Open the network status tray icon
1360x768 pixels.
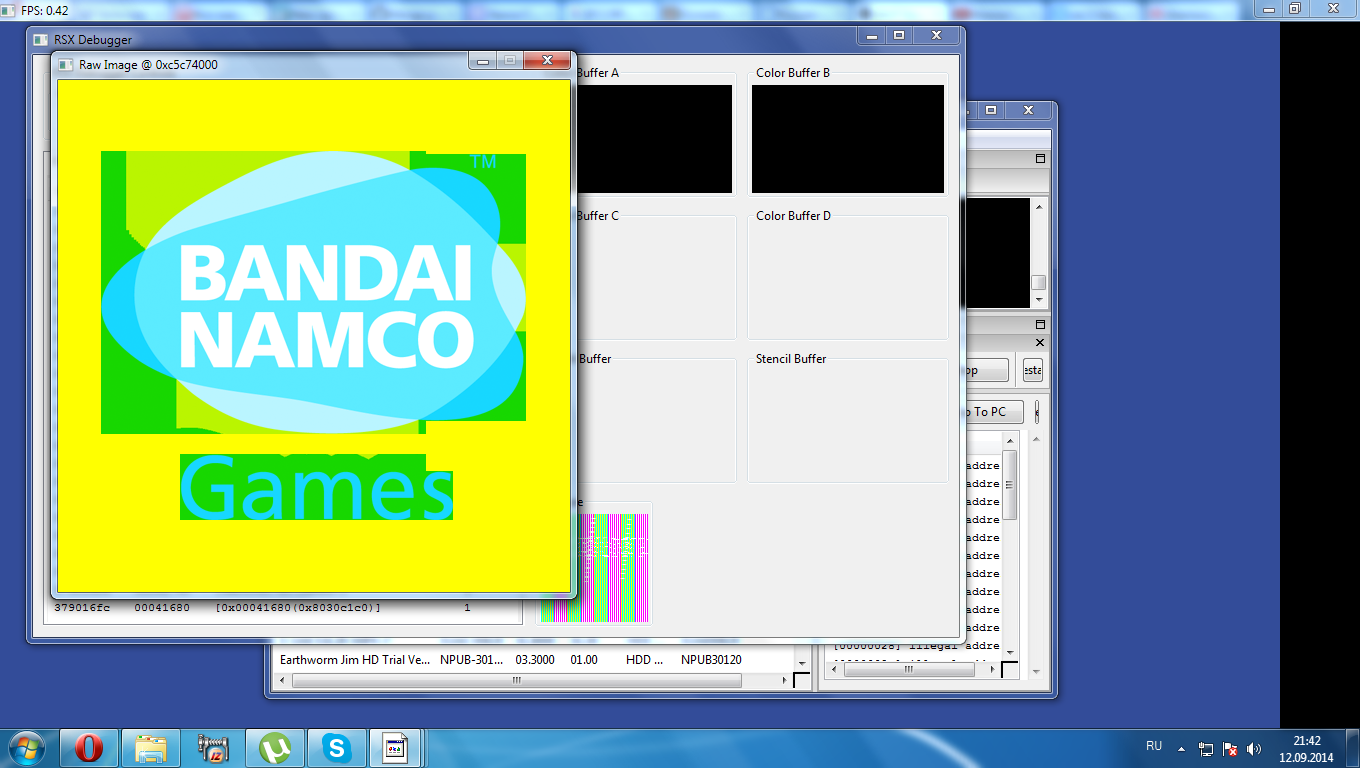pos(1207,748)
